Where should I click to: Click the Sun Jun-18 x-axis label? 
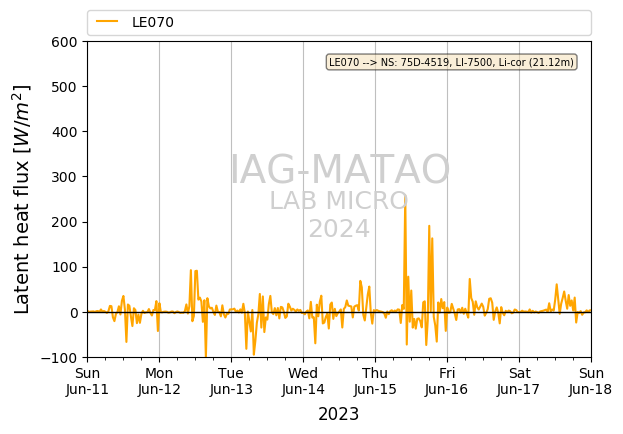click(x=591, y=381)
